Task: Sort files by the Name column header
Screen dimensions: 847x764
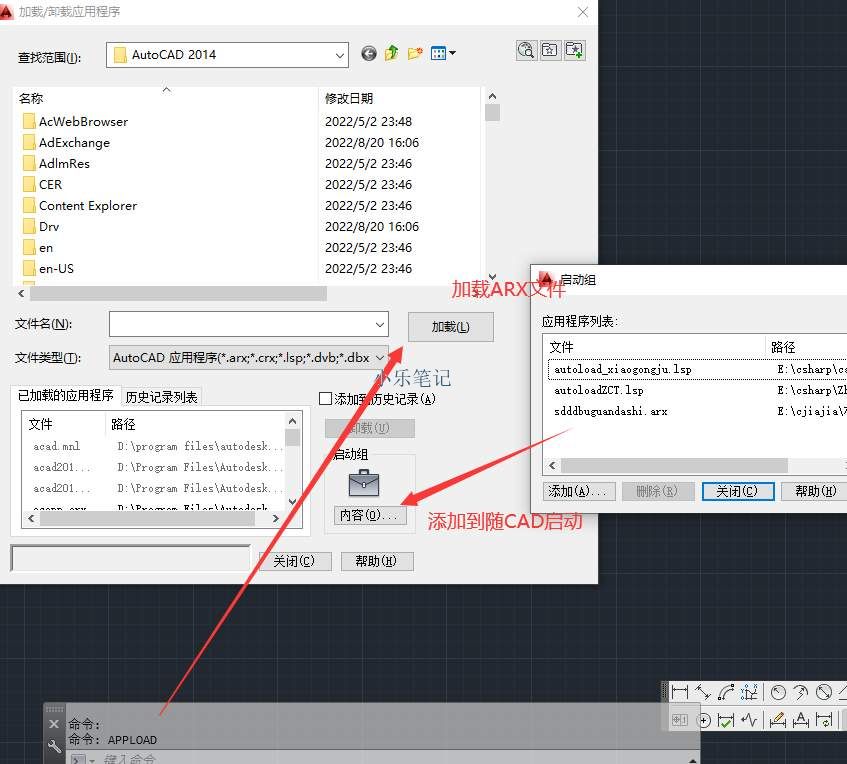Action: (x=165, y=98)
